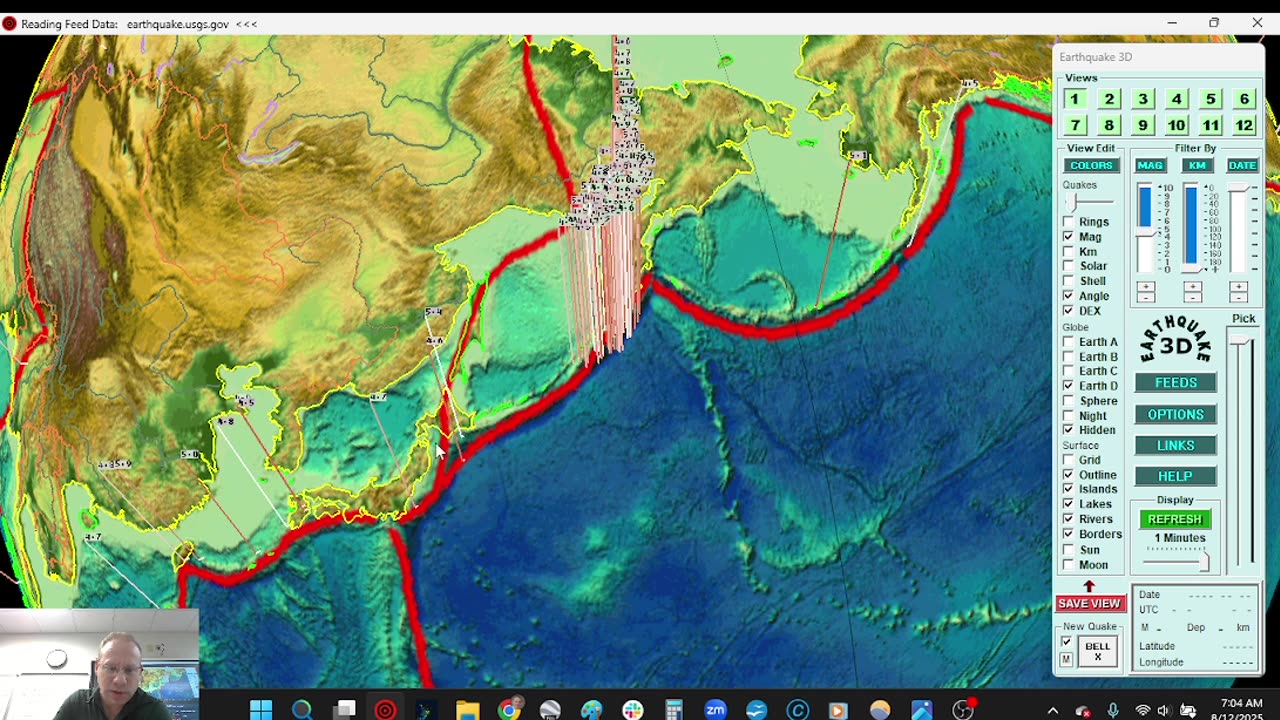Enable the Km checkbox
This screenshot has width=1280, height=720.
point(1068,252)
